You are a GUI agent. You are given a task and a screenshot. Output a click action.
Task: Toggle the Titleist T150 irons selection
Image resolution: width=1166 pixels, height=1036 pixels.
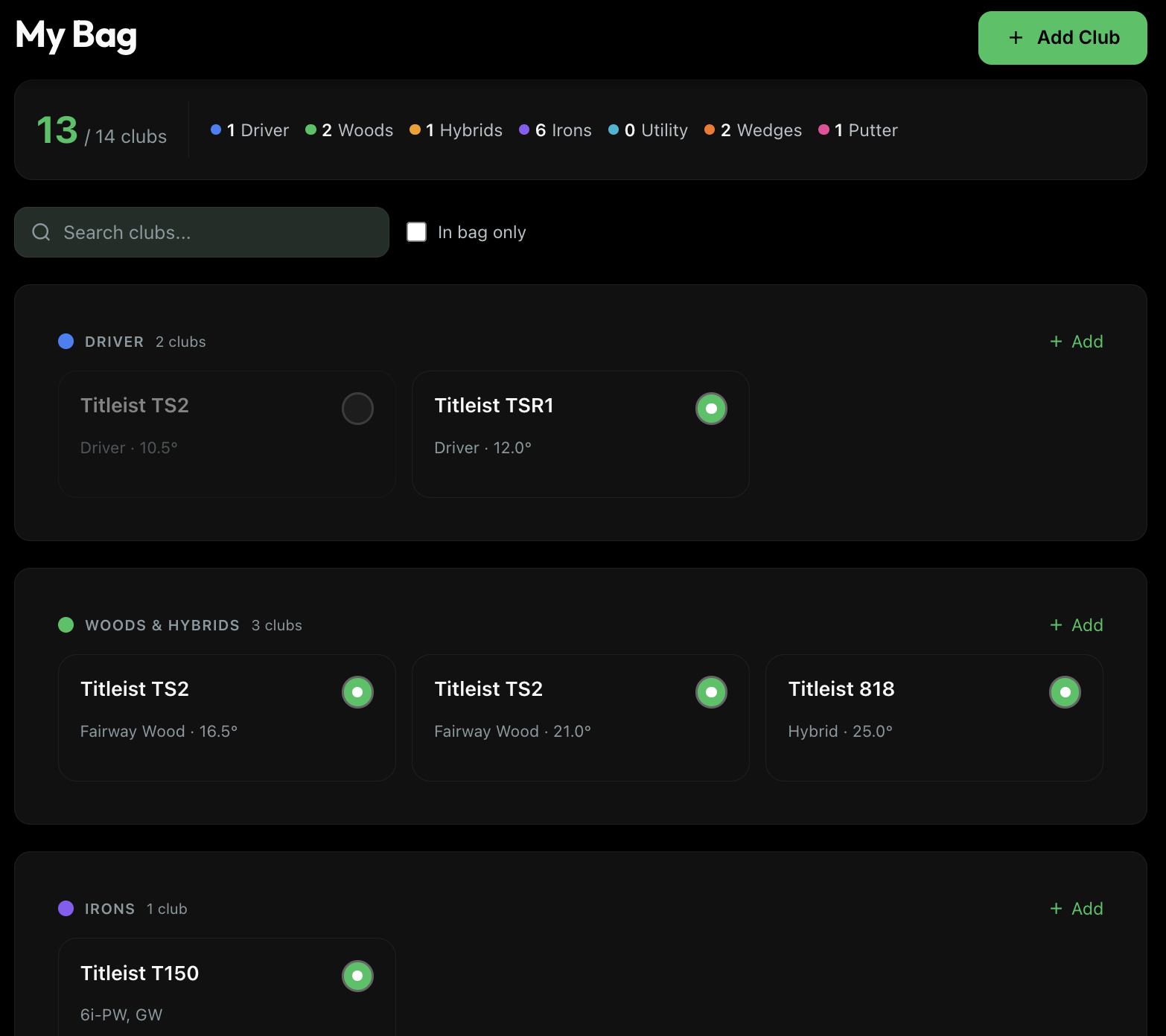click(357, 975)
